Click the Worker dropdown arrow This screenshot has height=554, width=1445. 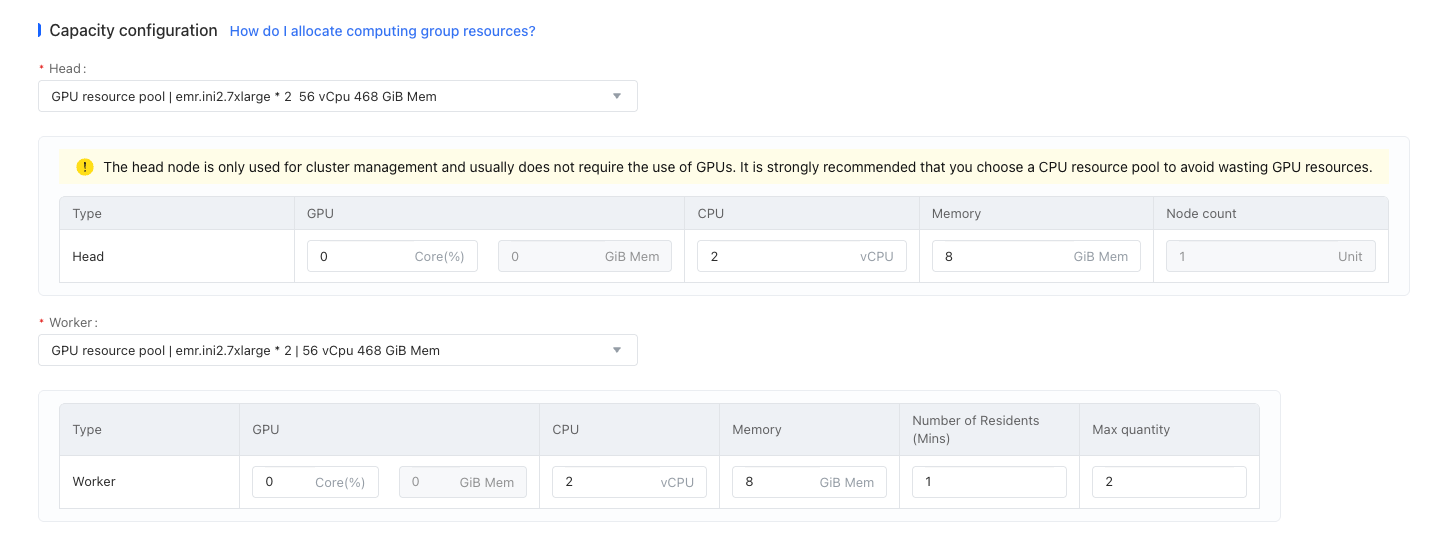coord(617,350)
